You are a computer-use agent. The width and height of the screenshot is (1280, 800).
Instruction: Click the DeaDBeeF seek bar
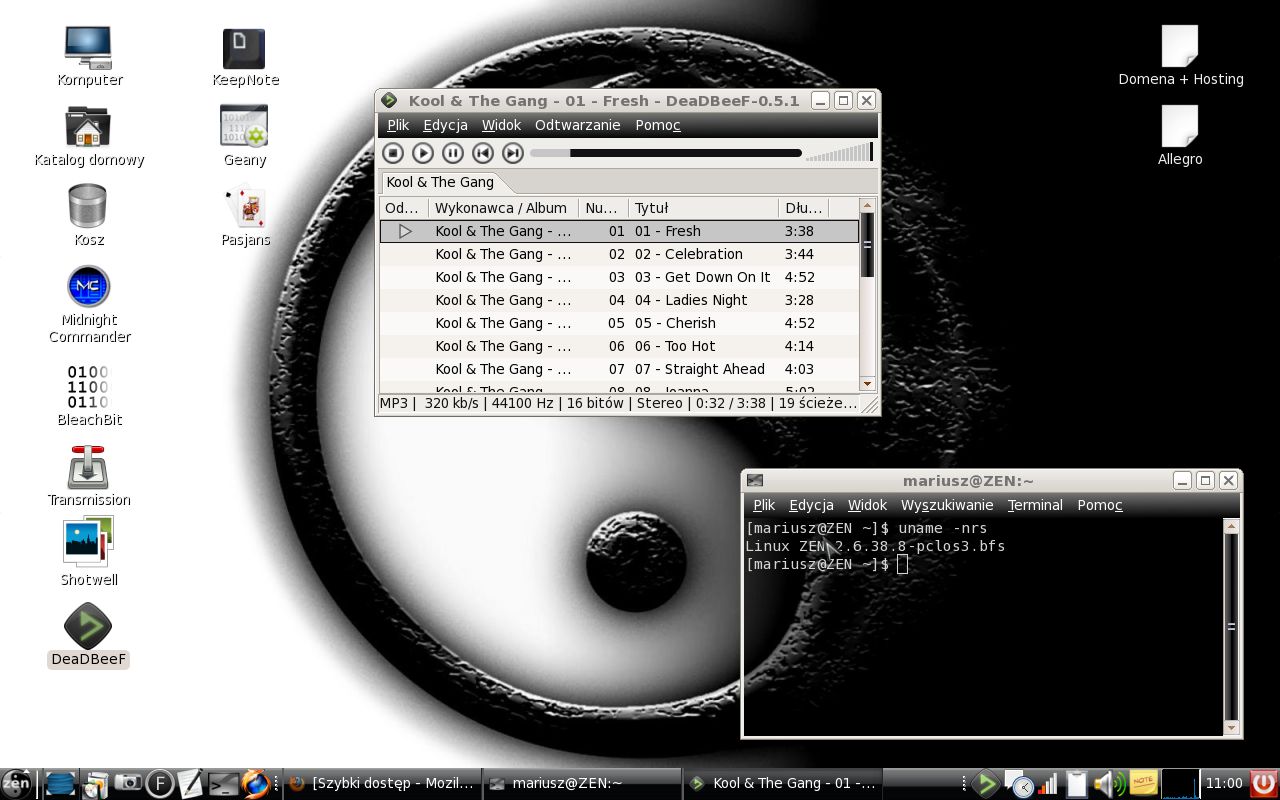(666, 153)
